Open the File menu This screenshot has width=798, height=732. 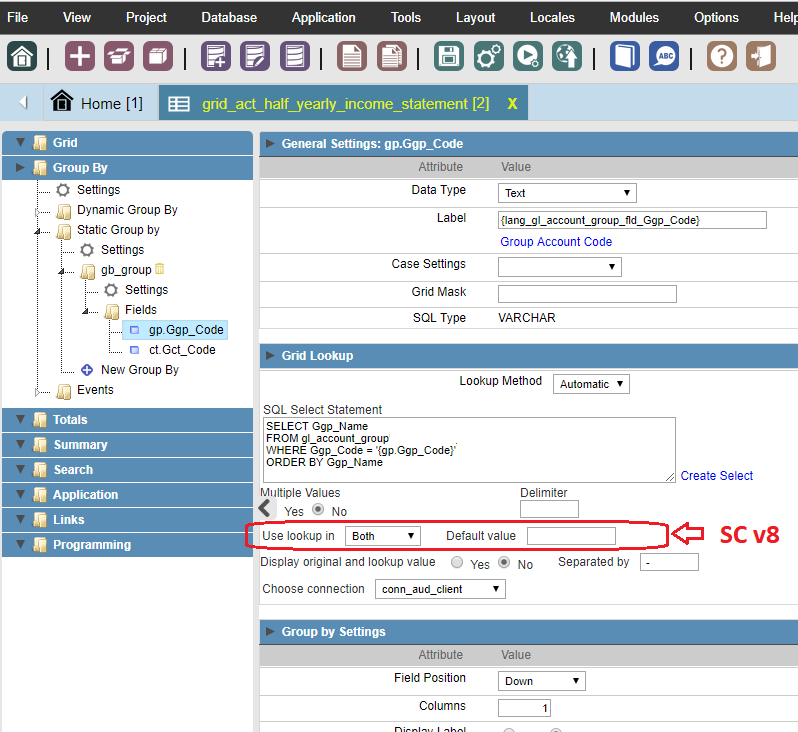point(17,17)
